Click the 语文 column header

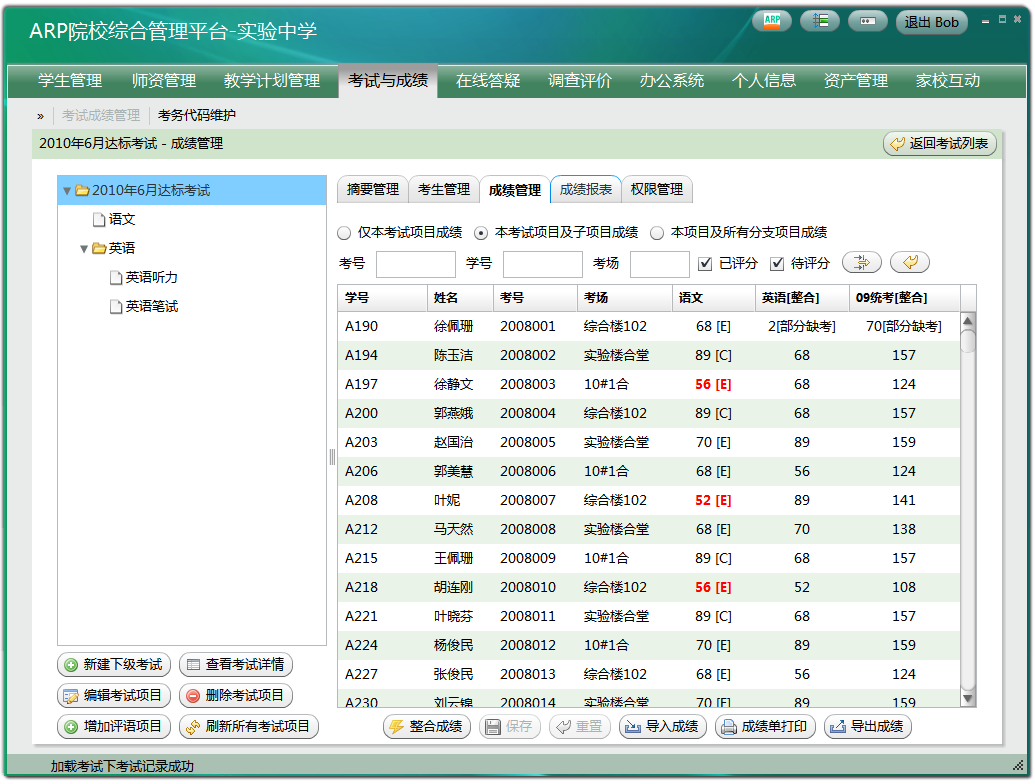click(714, 298)
